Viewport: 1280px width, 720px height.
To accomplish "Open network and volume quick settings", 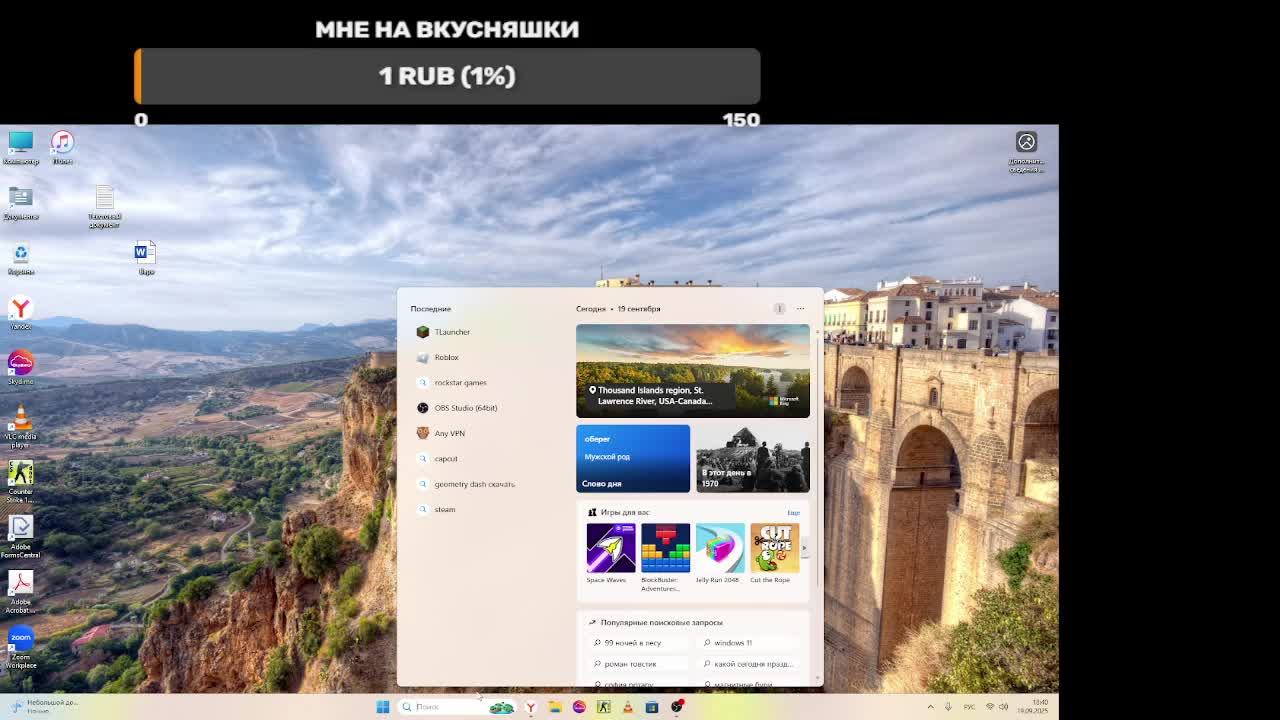I will pyautogui.click(x=997, y=707).
